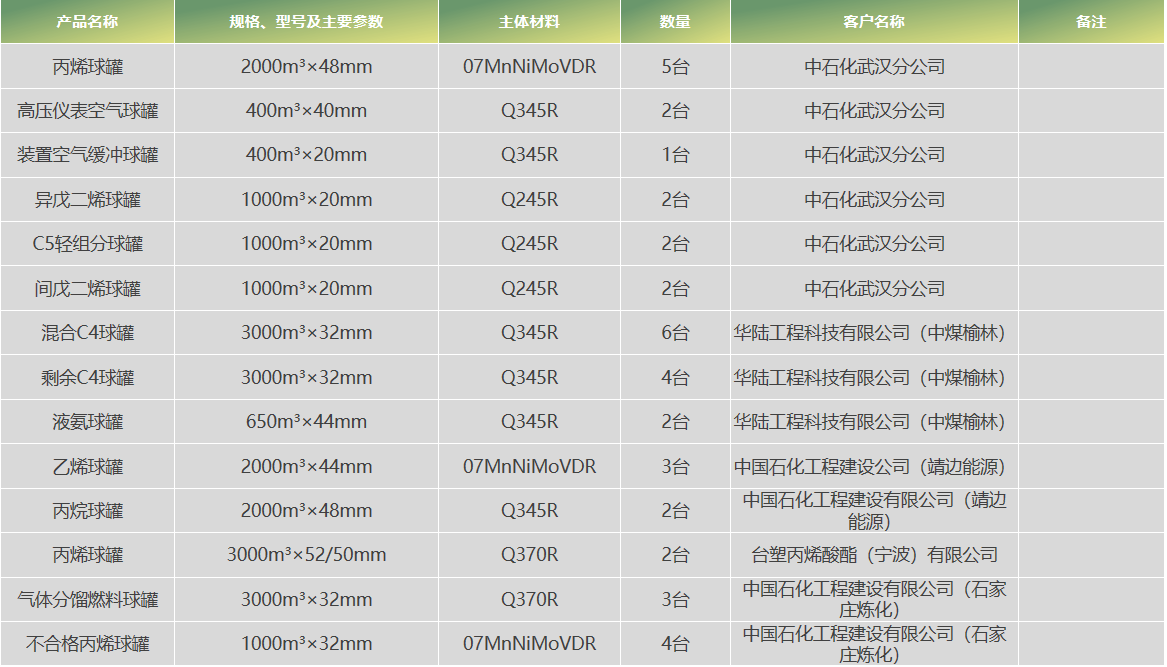Select the 数量 column header
The width and height of the screenshot is (1167, 667).
[675, 21]
